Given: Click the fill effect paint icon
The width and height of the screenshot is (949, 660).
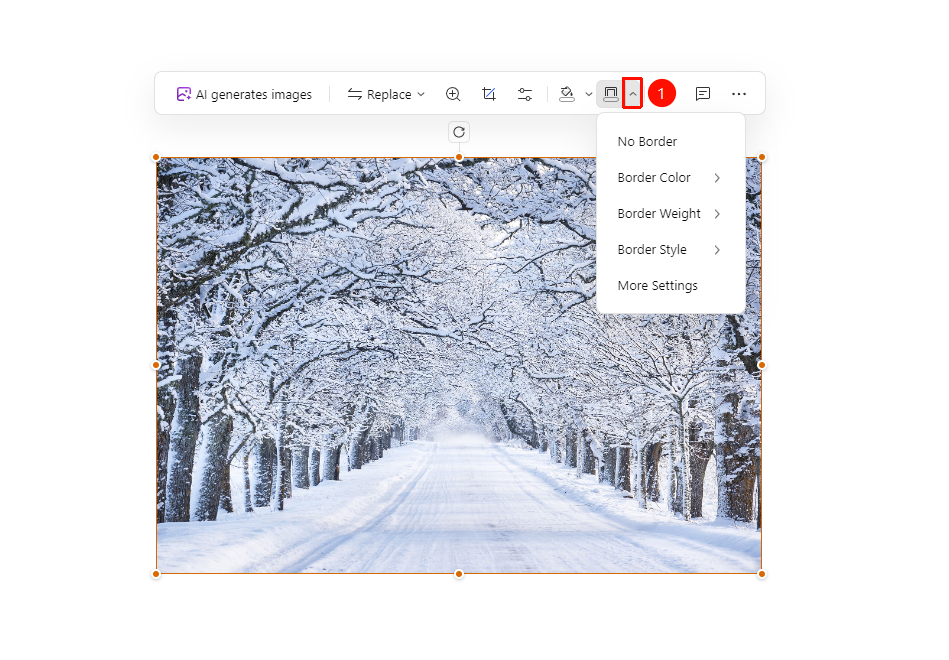Looking at the screenshot, I should 567,94.
